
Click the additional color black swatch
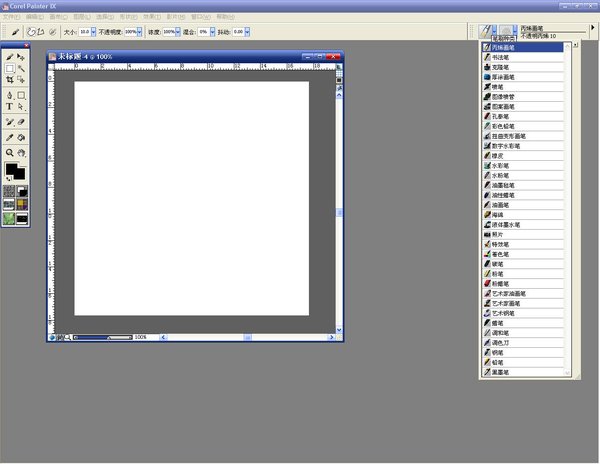[x=20, y=174]
